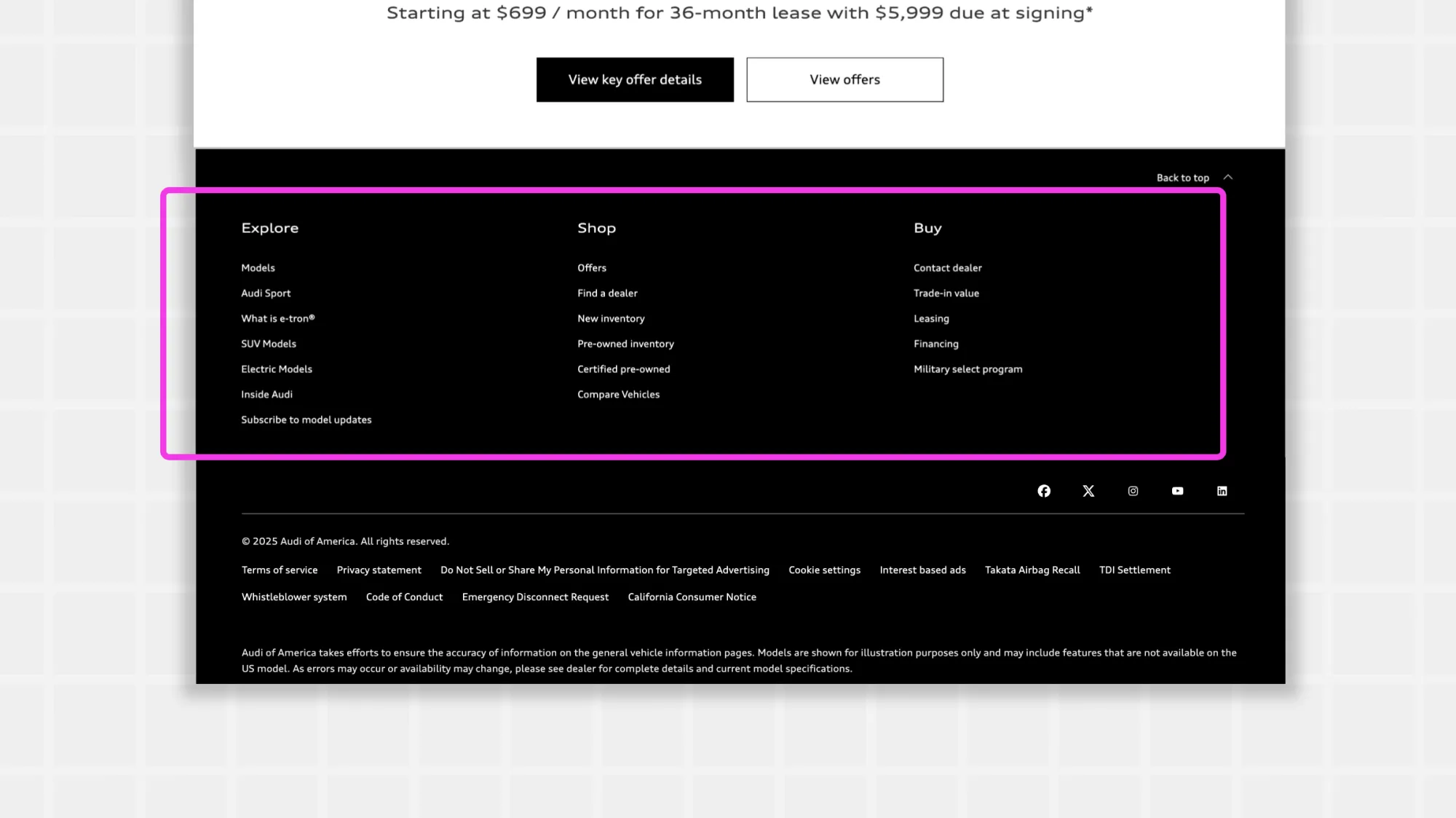This screenshot has height=818, width=1456.
Task: Click the 2025 Audi of America copyright text
Action: 346,542
